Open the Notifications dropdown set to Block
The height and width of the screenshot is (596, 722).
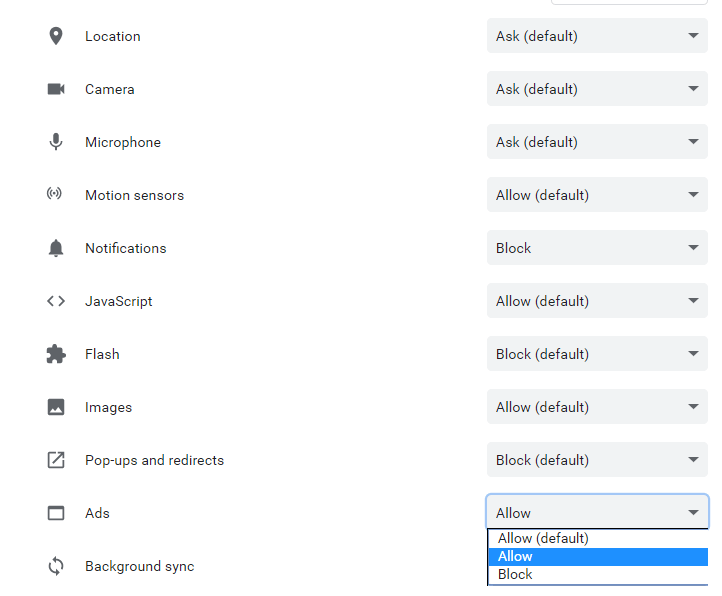point(597,248)
